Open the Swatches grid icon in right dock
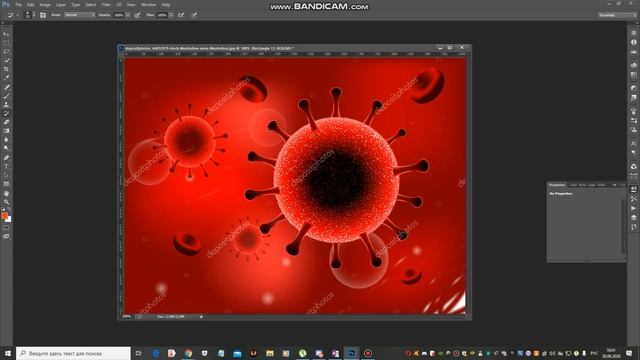640x360 pixels. coord(633,75)
